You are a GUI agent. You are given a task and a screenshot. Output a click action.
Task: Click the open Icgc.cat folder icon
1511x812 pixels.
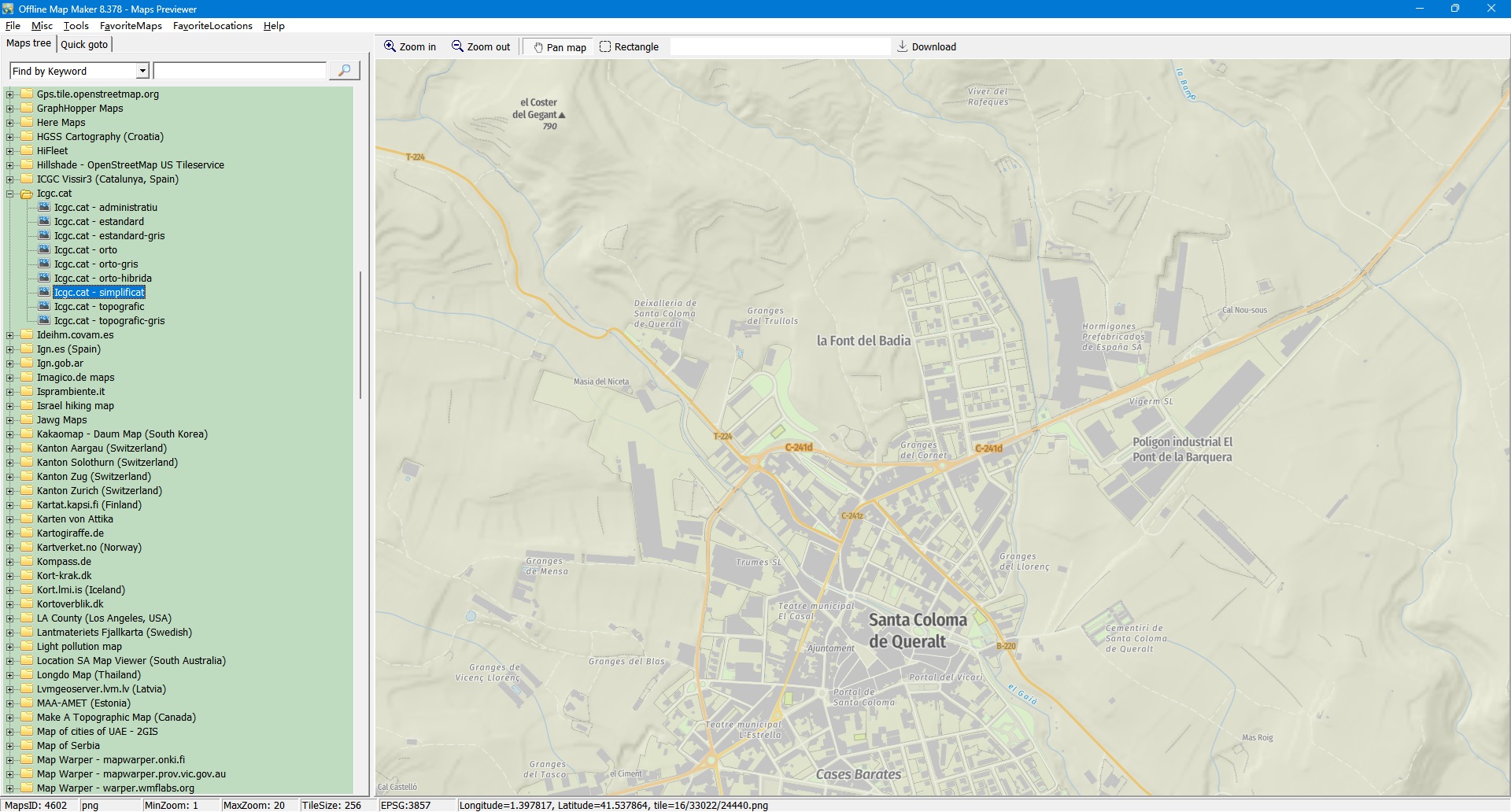pyautogui.click(x=27, y=194)
